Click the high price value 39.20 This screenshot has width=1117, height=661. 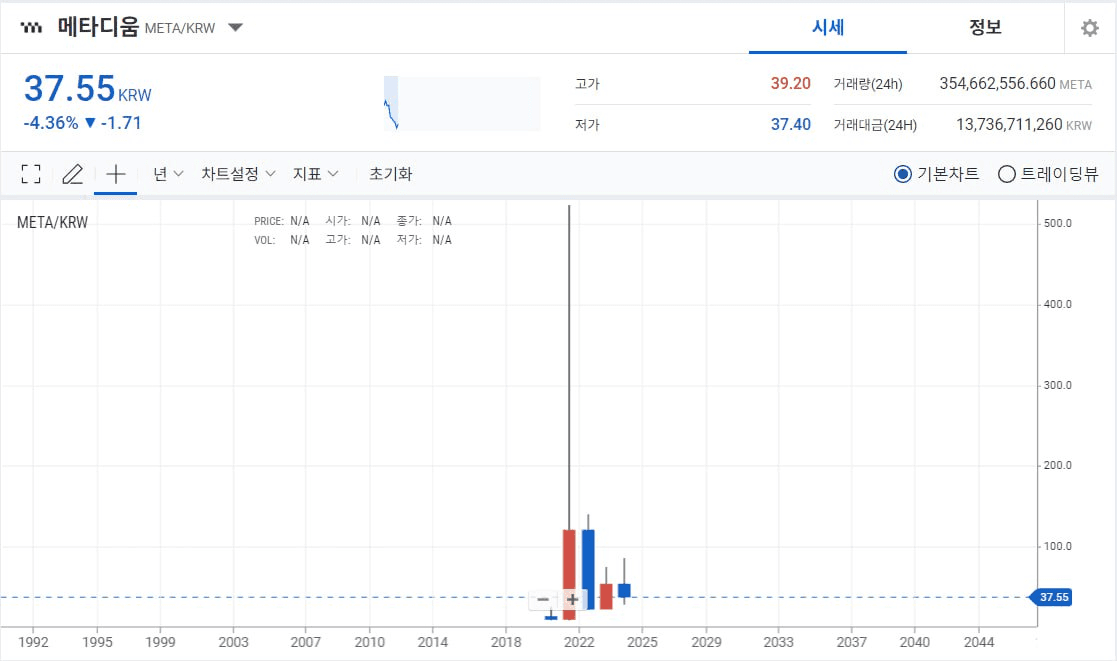click(x=791, y=83)
